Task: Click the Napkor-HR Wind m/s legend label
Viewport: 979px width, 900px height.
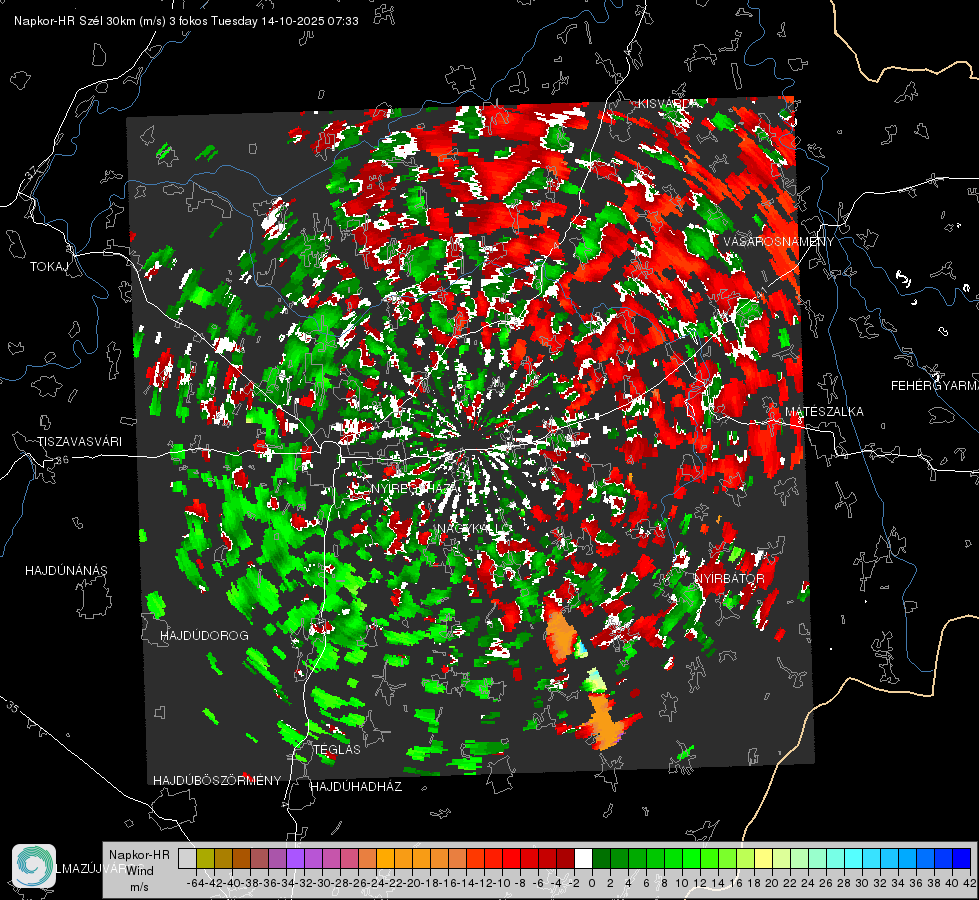Action: [x=139, y=870]
